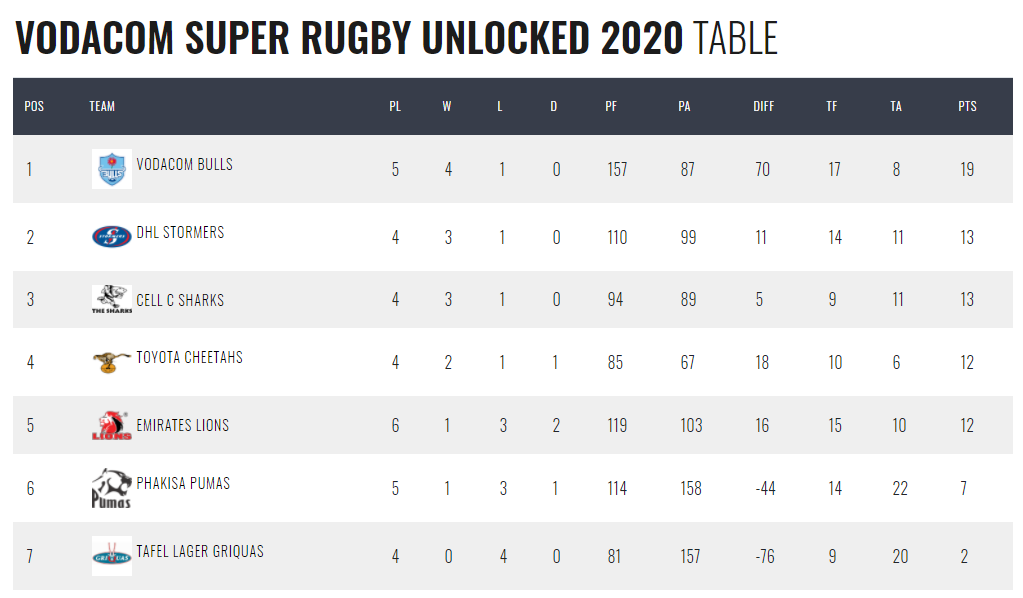1023x598 pixels.
Task: Select the TEAM column header
Action: [102, 106]
